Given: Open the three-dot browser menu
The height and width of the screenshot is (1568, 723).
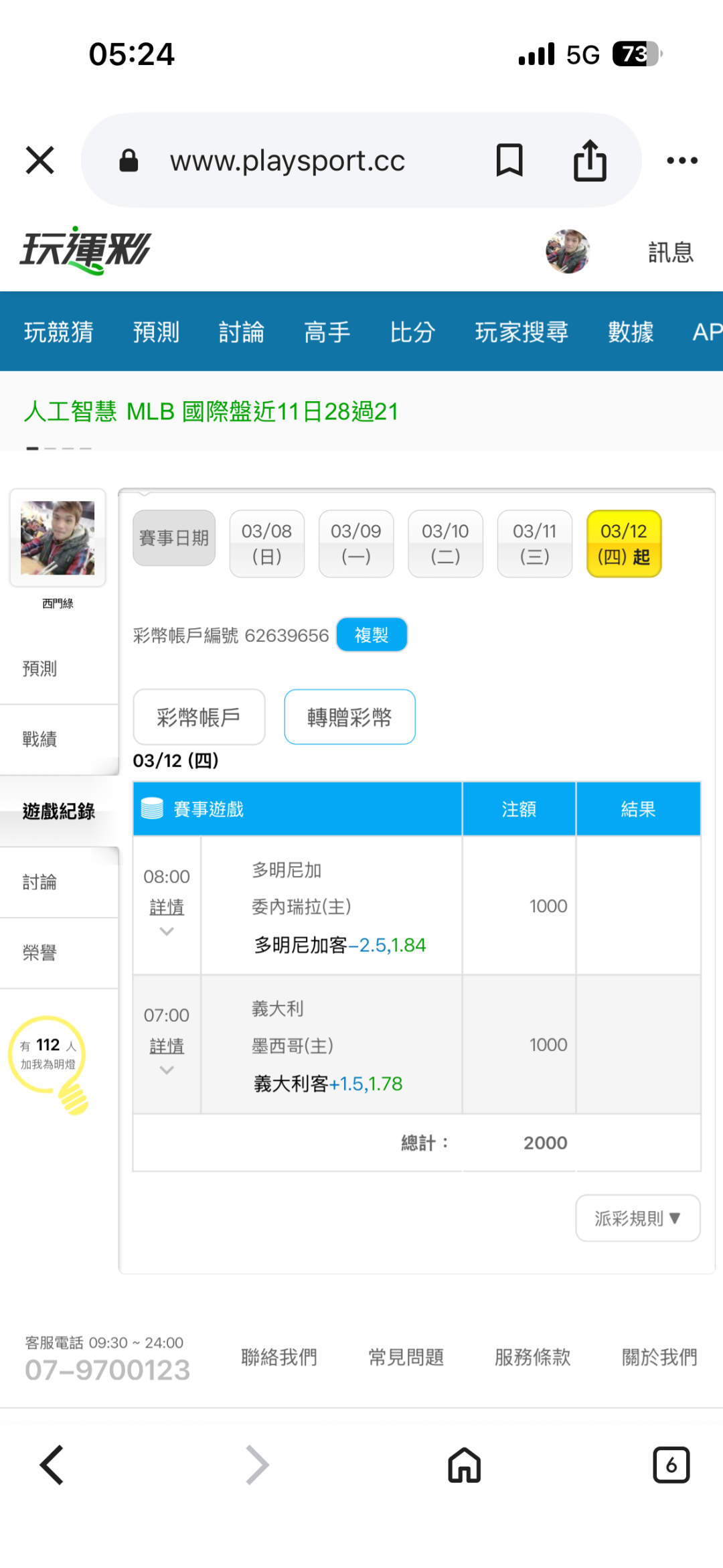Looking at the screenshot, I should coord(682,161).
